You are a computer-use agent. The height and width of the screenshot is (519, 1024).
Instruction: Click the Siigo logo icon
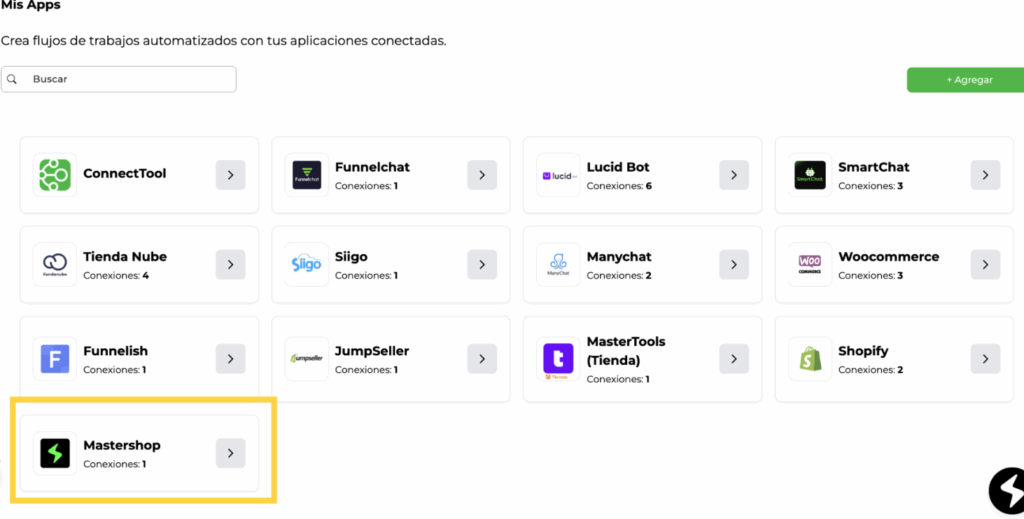coord(306,265)
